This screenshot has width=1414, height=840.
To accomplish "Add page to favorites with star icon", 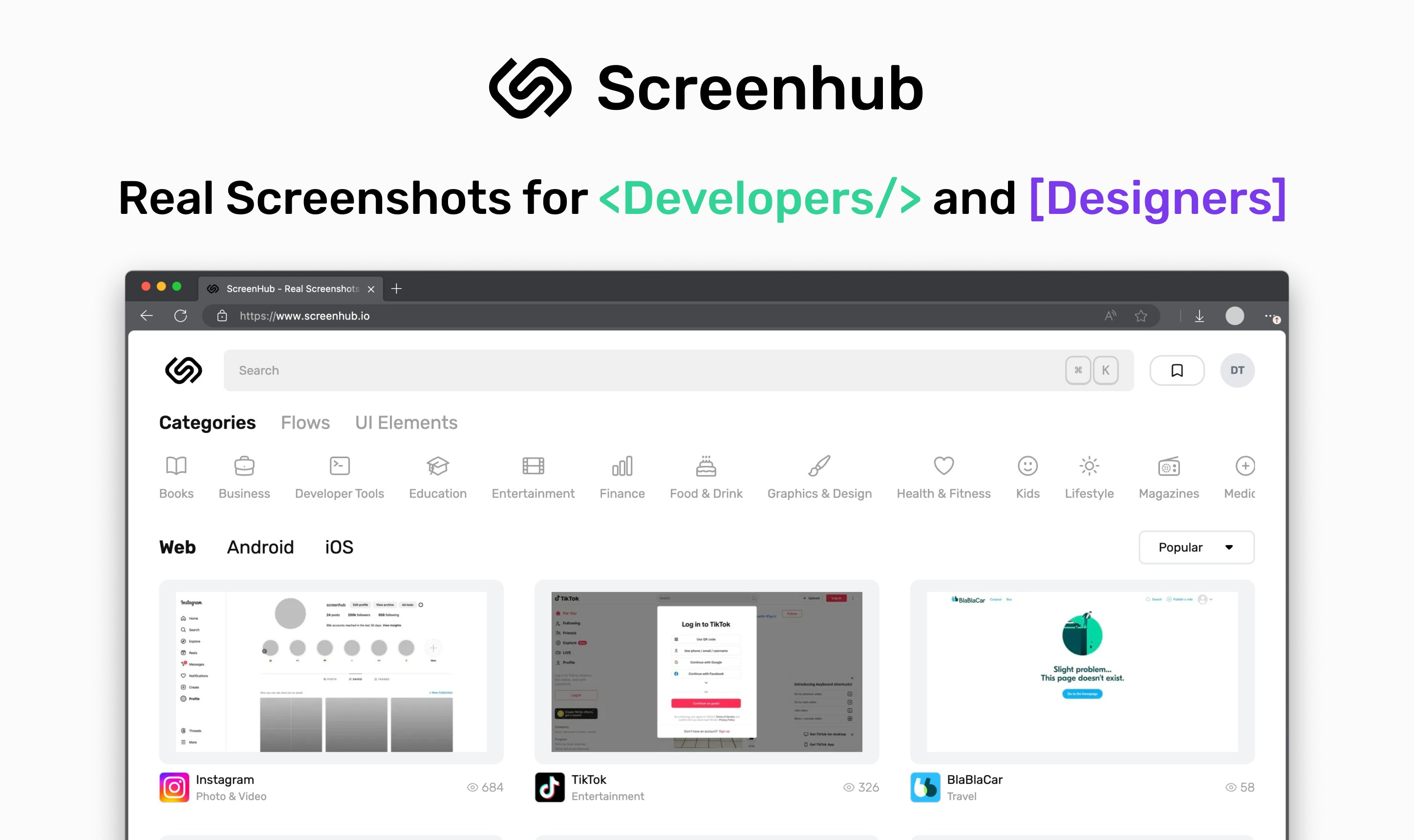I will pos(1140,316).
